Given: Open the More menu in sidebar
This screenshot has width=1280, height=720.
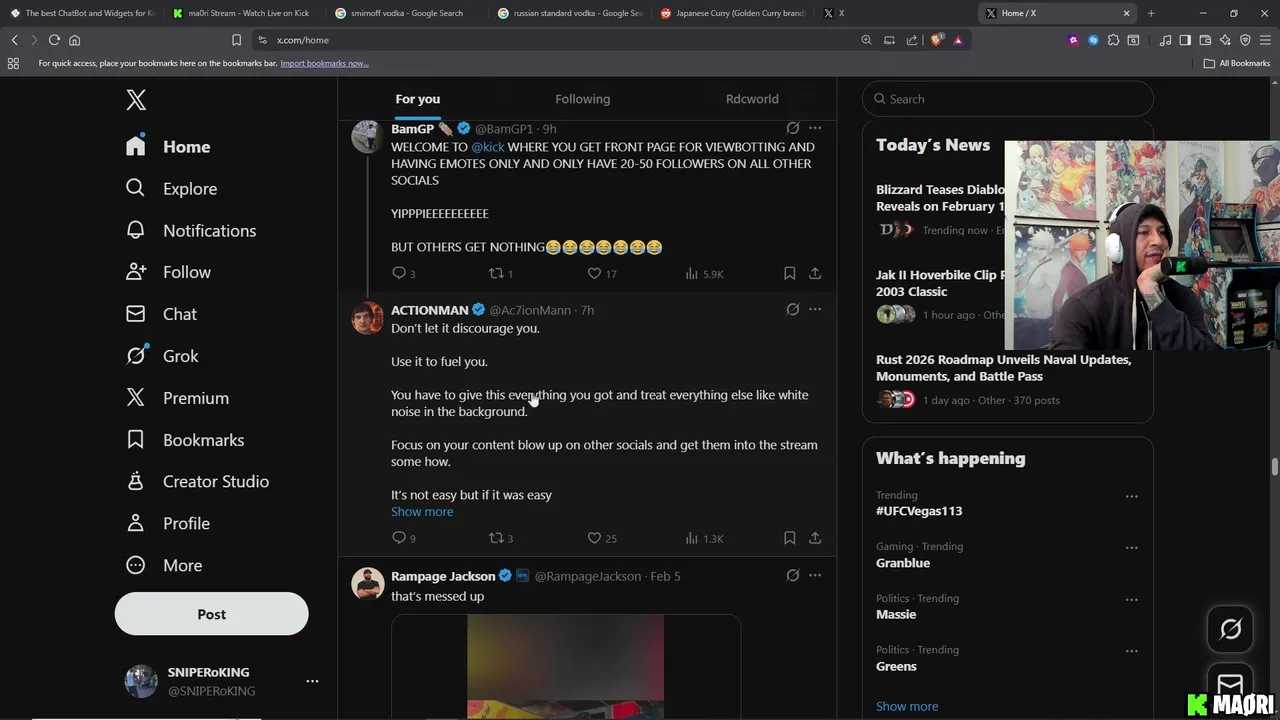Looking at the screenshot, I should pos(164,565).
